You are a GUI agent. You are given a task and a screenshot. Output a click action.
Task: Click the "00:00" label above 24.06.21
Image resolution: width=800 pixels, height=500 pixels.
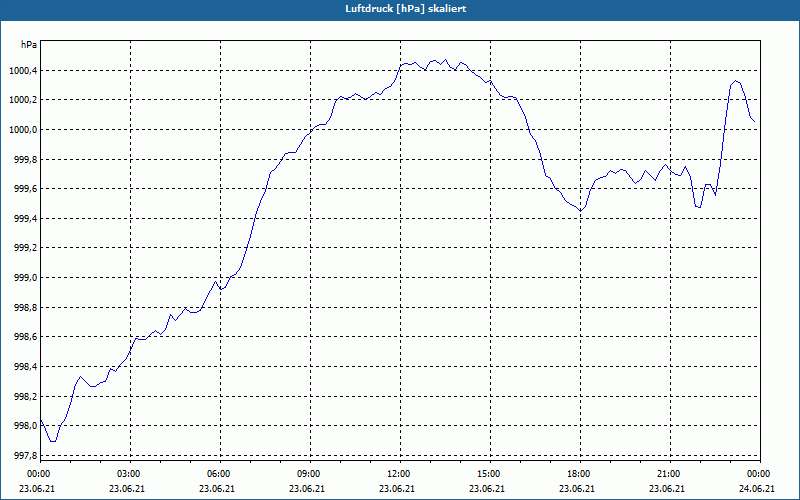[760, 474]
